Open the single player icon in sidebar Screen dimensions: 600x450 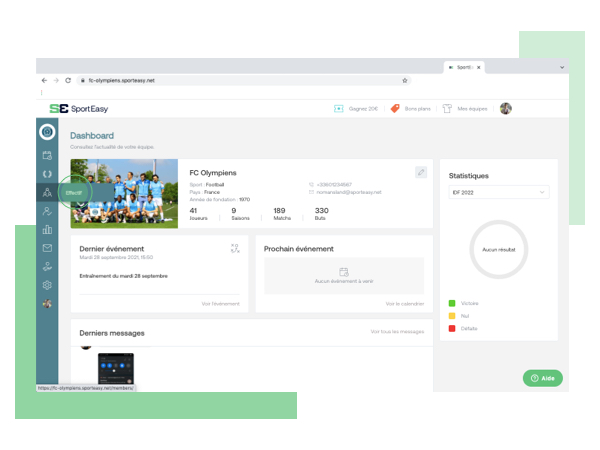47,211
